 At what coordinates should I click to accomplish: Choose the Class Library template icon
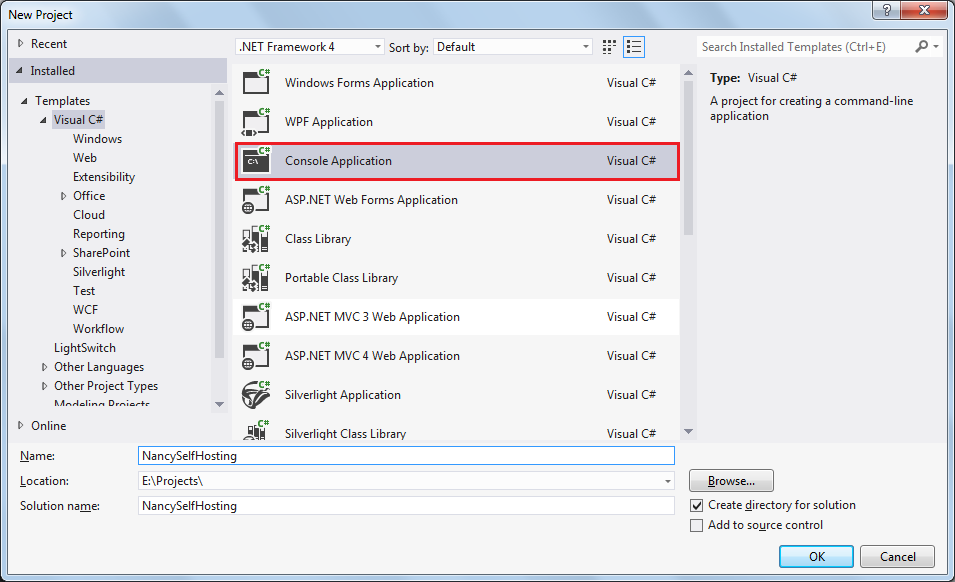point(256,239)
